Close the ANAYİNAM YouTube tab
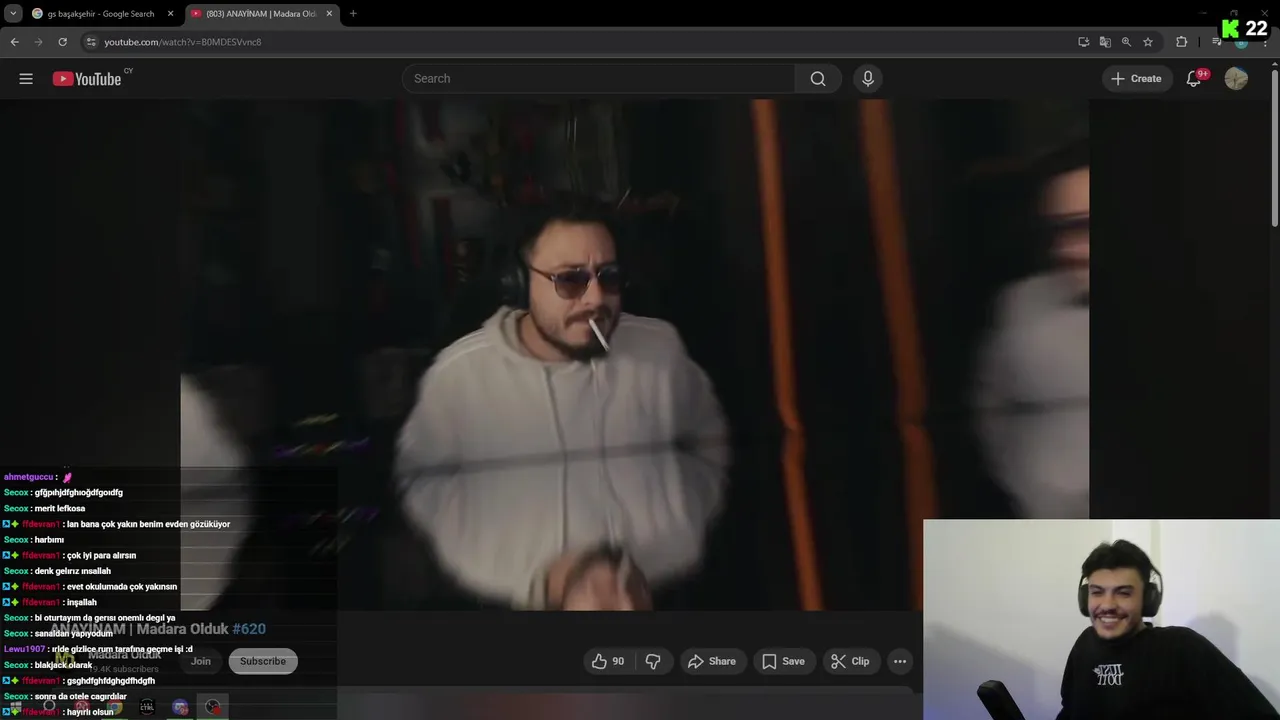The width and height of the screenshot is (1280, 720). [329, 14]
